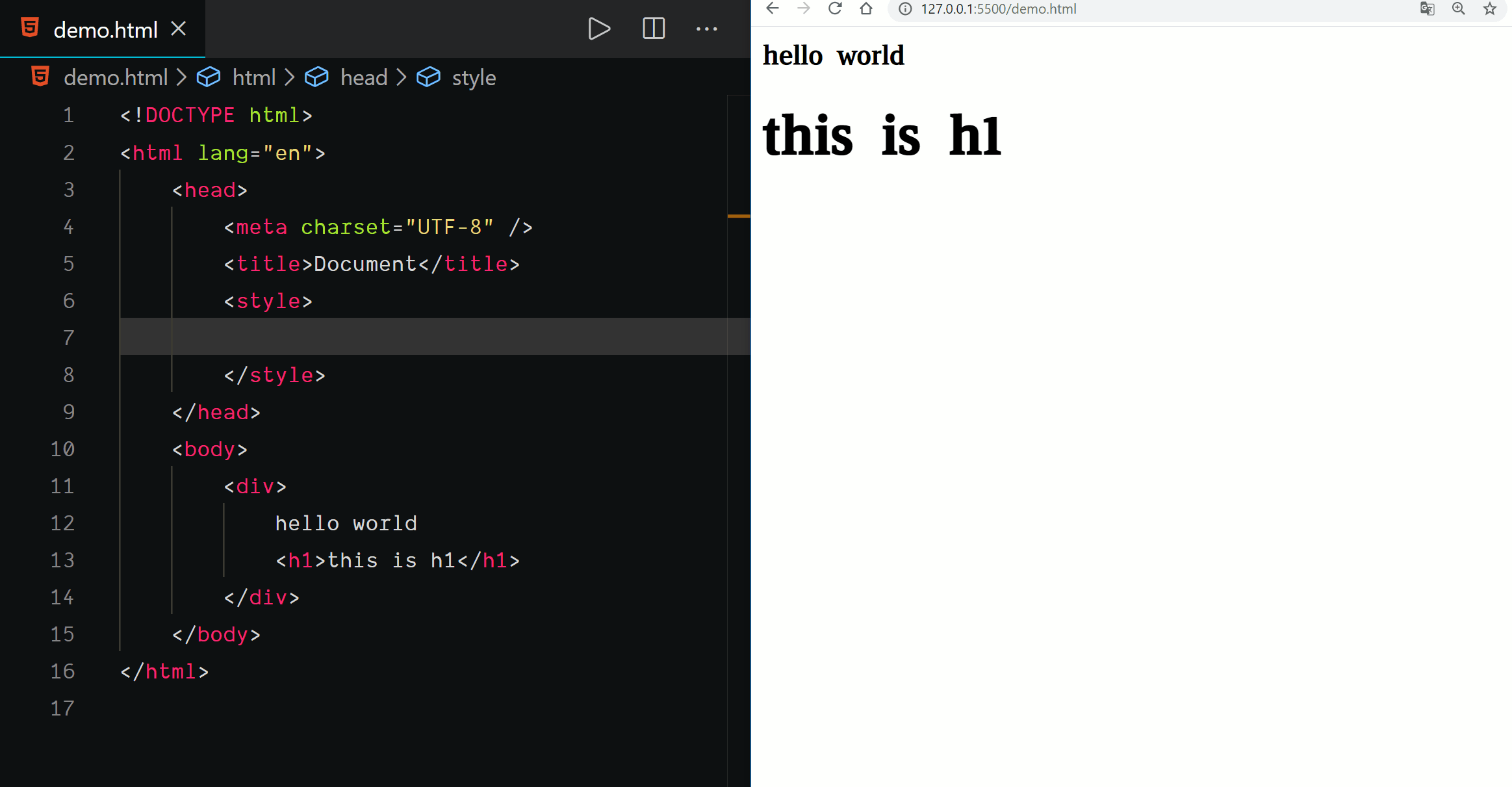The width and height of the screenshot is (1512, 787).
Task: Bookmark this page with the star
Action: click(1490, 8)
